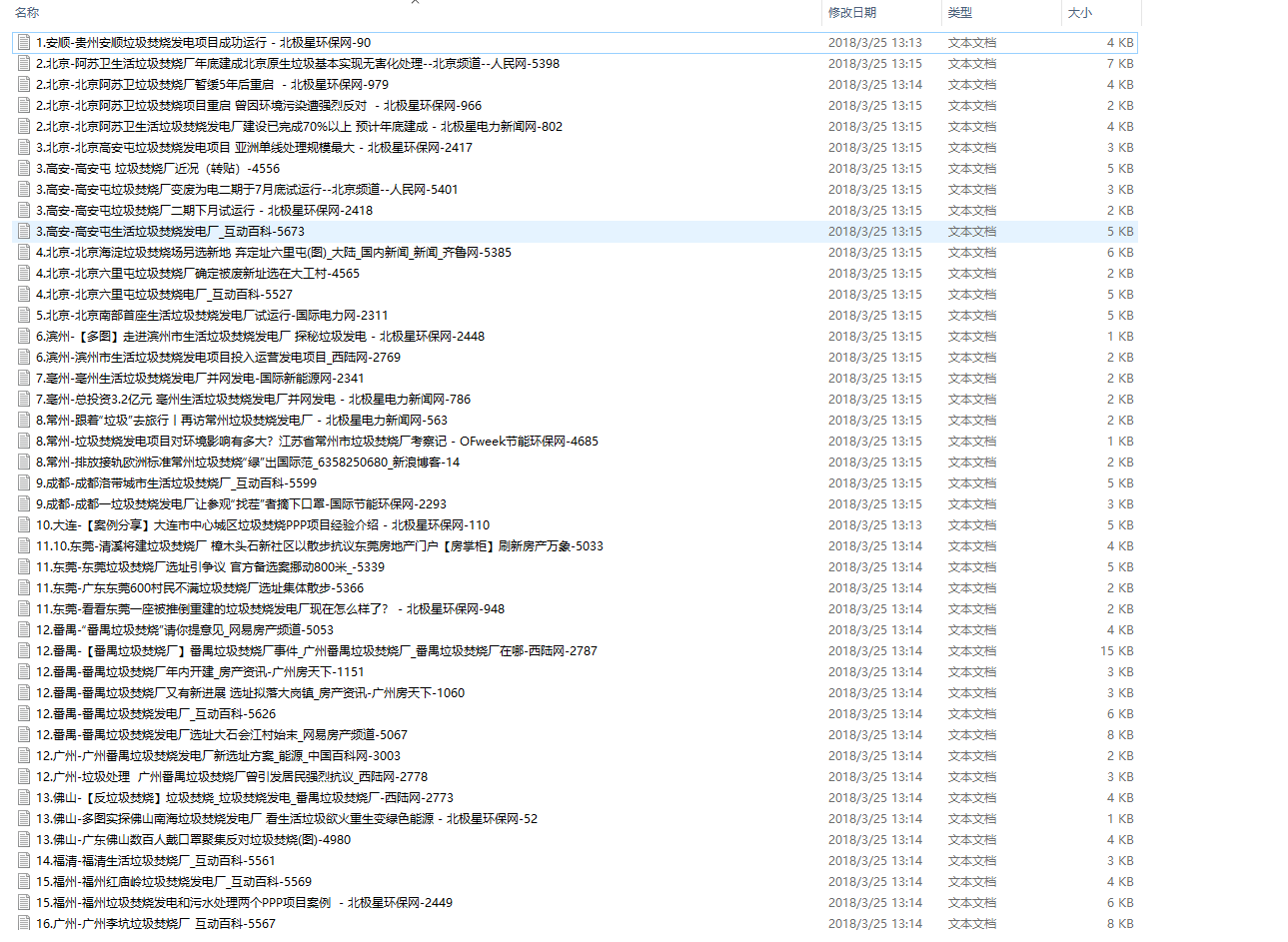The height and width of the screenshot is (942, 1288).
Task: Select the file icon for the 齐鲁网-5385 file
Action: (24, 252)
